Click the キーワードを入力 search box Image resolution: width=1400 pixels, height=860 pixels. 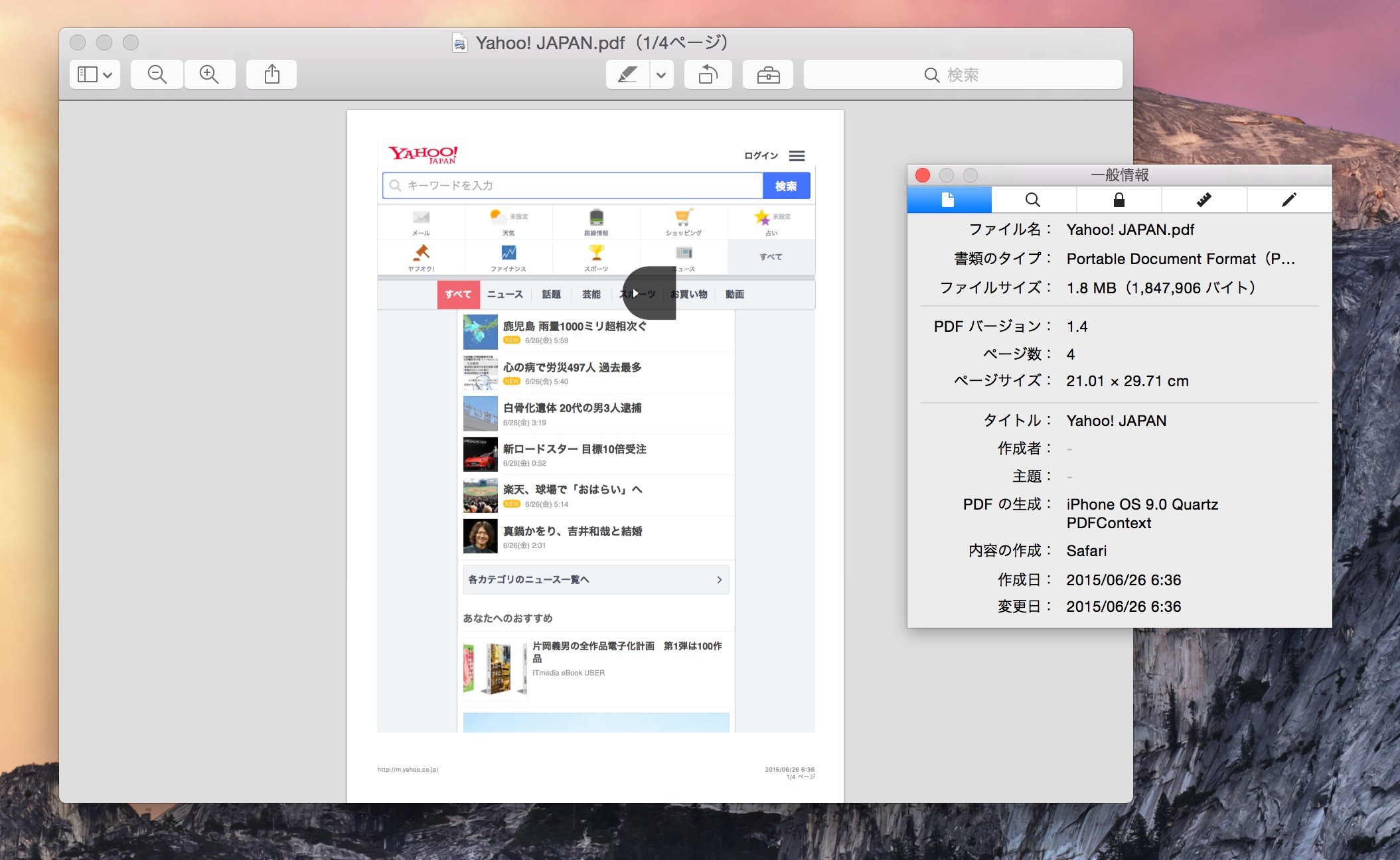point(572,186)
